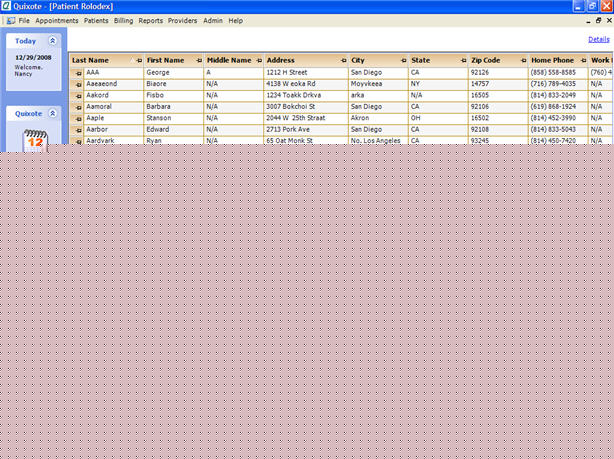Click city cell No. Los Angeles
Image resolution: width=614 pixels, height=459 pixels.
pyautogui.click(x=378, y=141)
